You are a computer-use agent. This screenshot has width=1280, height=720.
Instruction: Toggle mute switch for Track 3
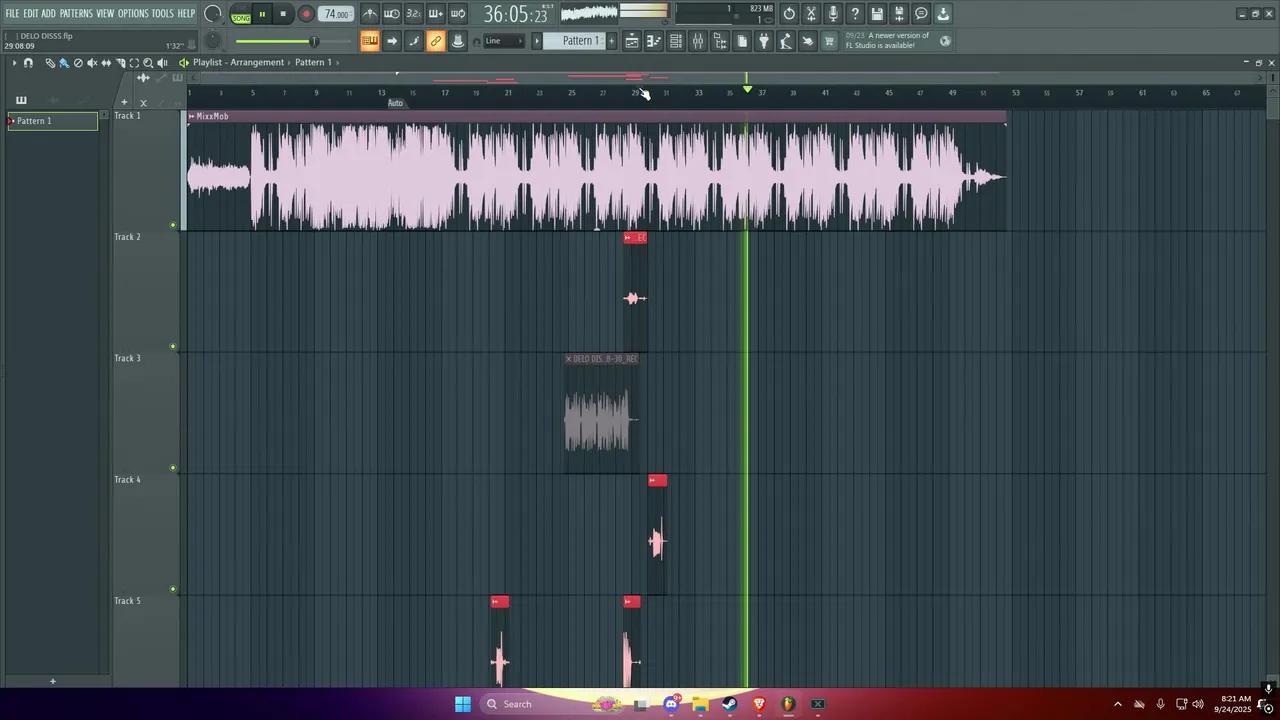pyautogui.click(x=173, y=468)
